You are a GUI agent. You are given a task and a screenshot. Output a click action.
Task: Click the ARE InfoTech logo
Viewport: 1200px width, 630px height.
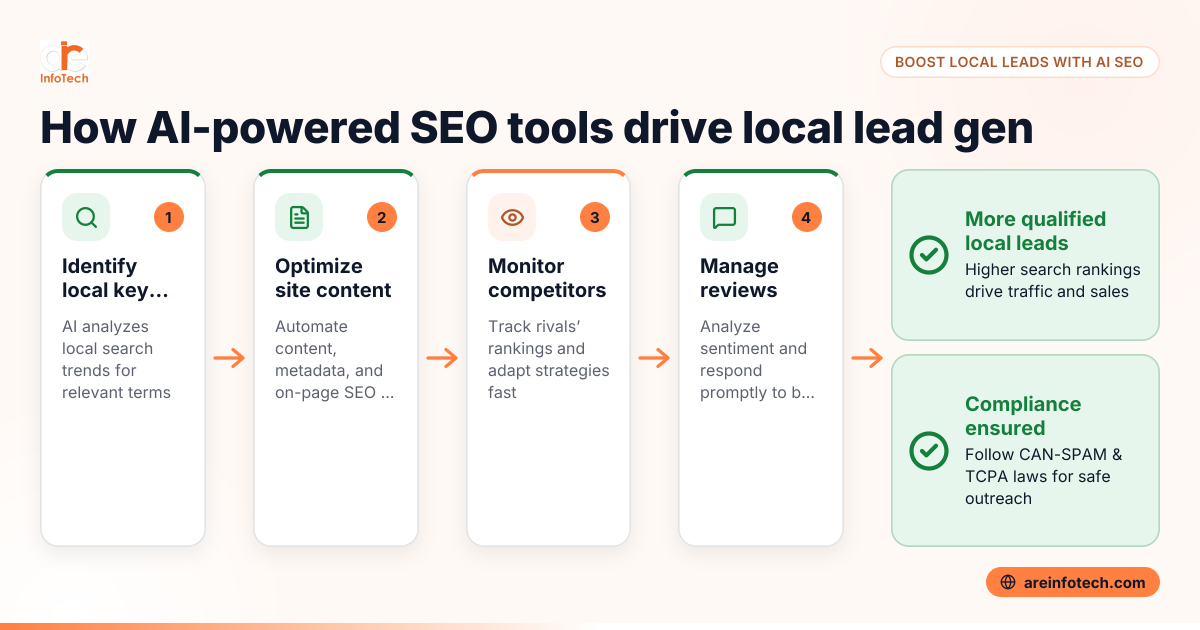coord(65,63)
